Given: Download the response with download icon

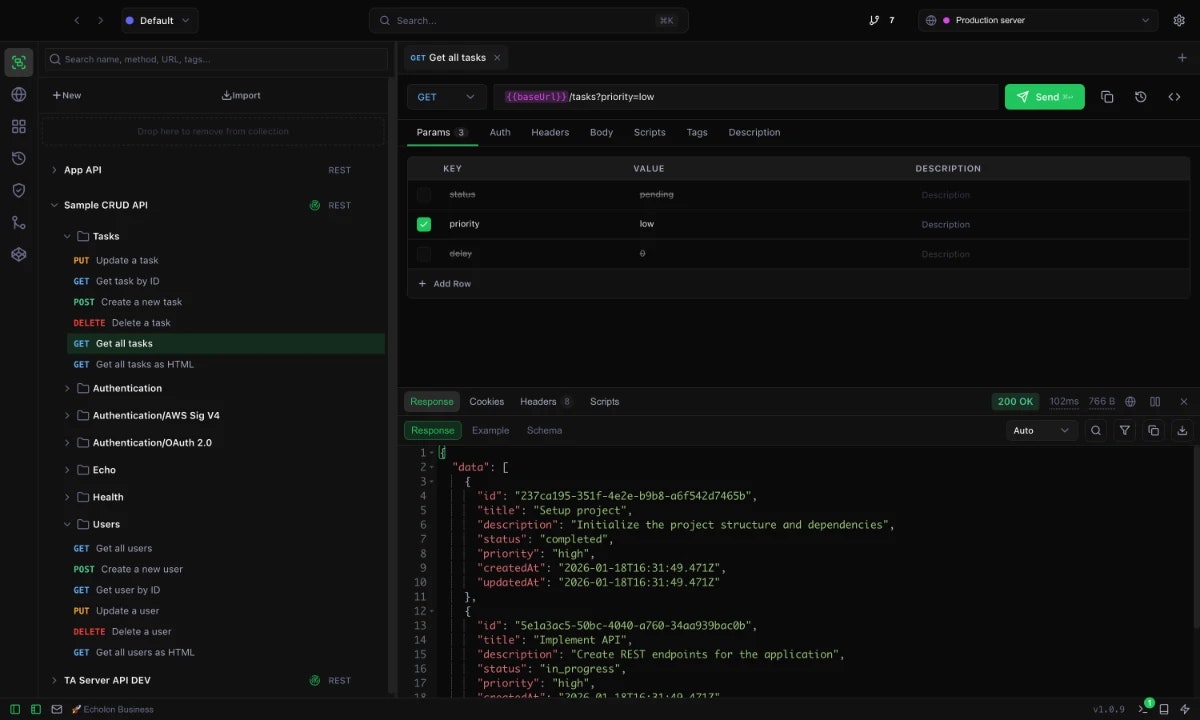Looking at the screenshot, I should [1183, 430].
